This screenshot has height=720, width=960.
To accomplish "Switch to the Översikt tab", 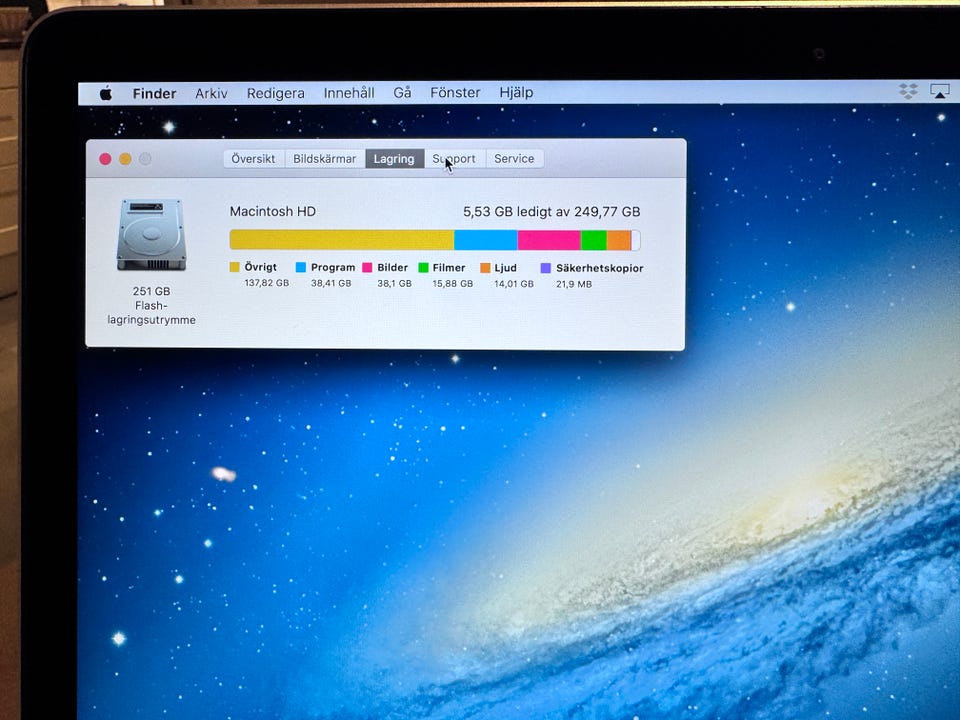I will click(x=253, y=159).
